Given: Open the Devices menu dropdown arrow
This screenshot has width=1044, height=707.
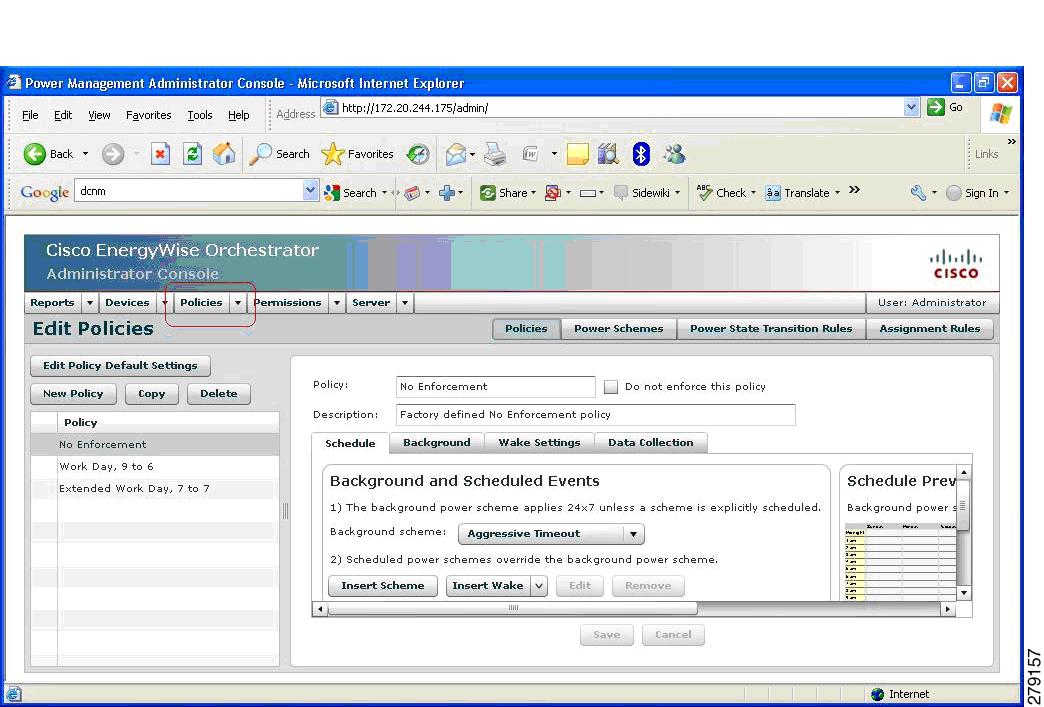Looking at the screenshot, I should pos(165,303).
